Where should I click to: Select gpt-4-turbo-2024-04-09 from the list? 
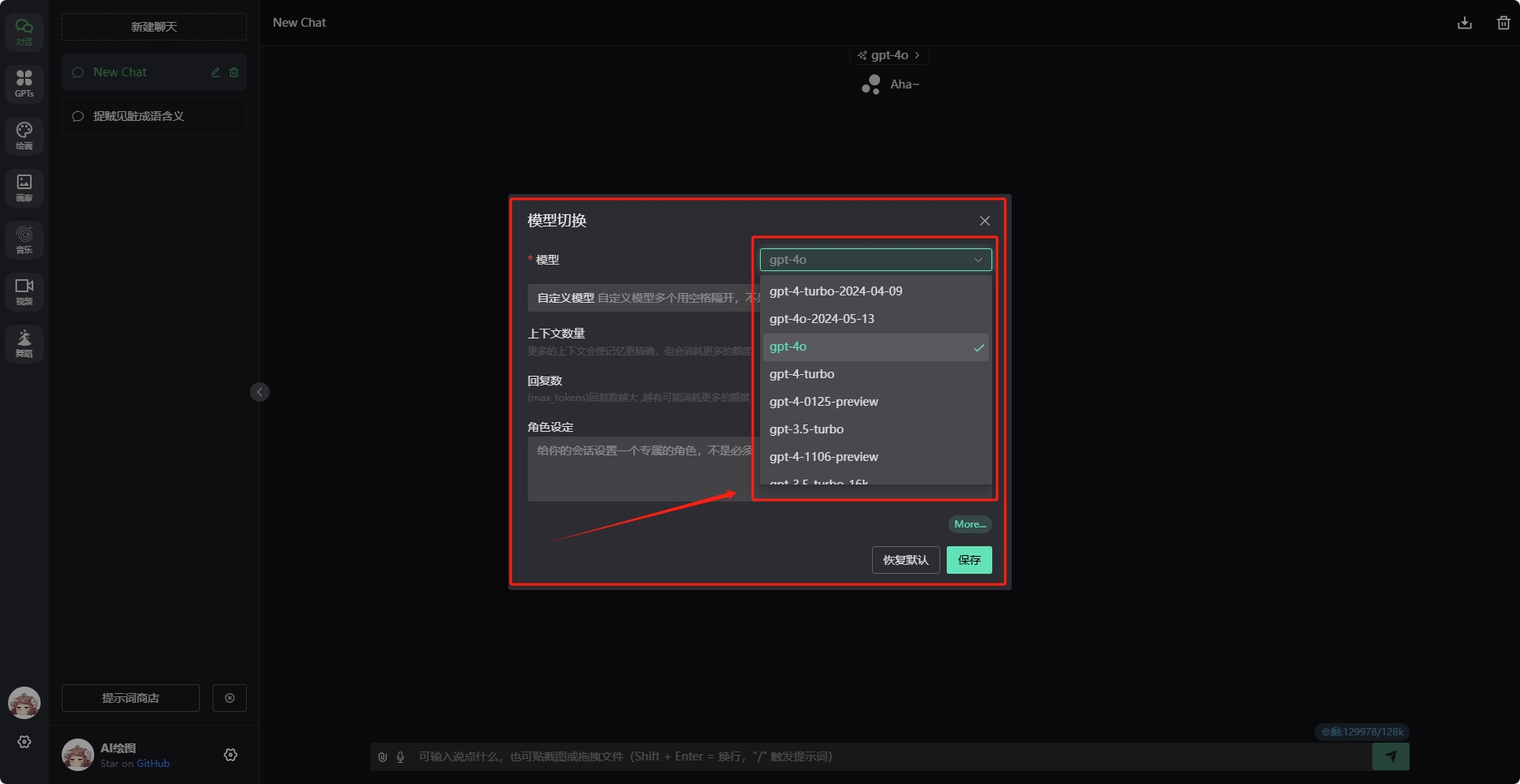[x=836, y=291]
